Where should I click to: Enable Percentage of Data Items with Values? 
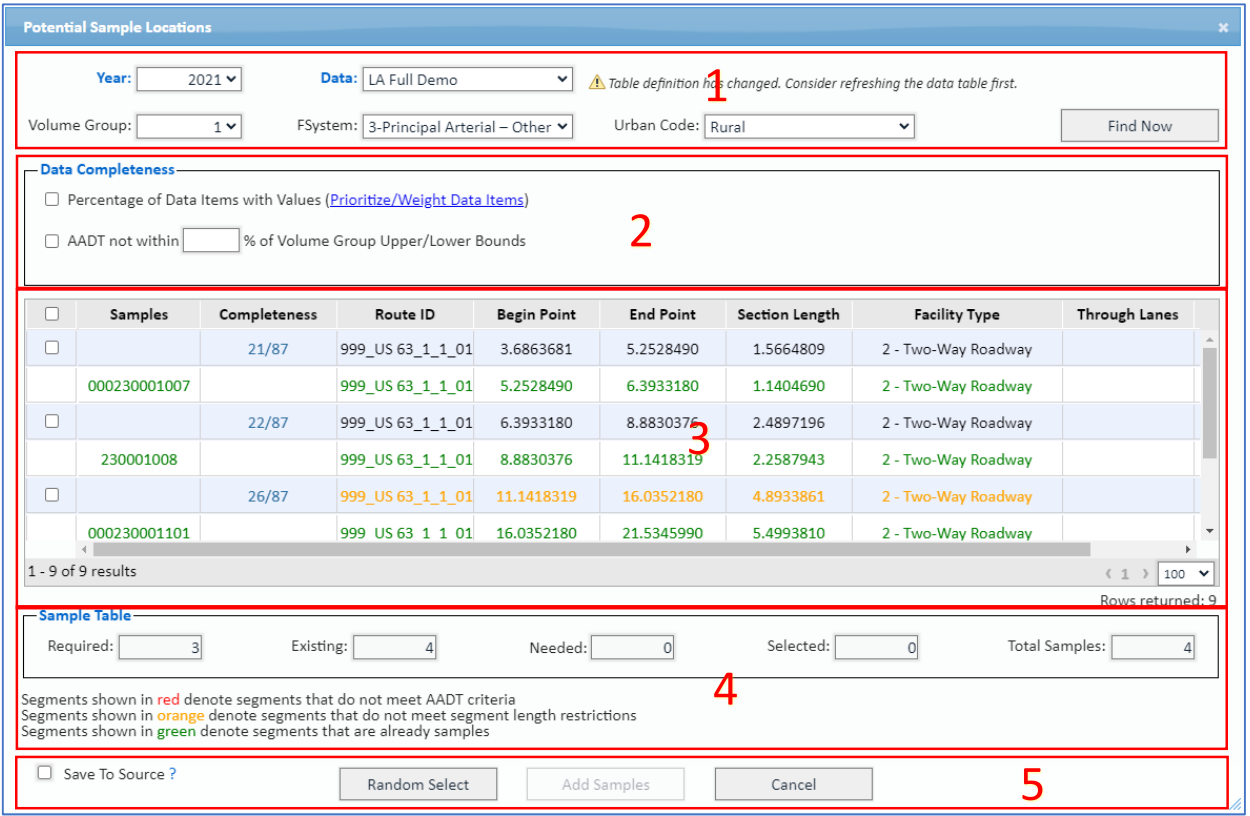pyautogui.click(x=52, y=200)
